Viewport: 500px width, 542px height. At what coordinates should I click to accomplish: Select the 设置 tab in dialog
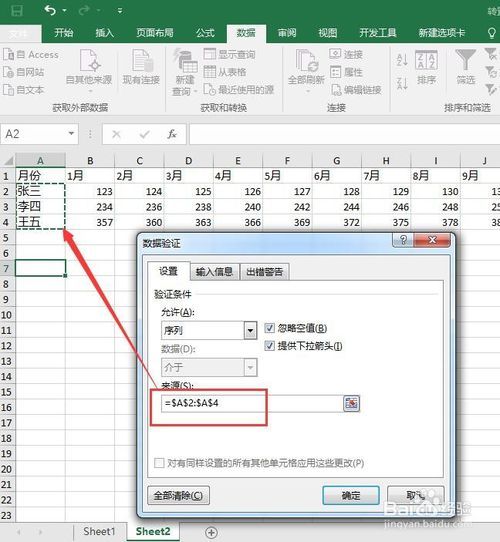pyautogui.click(x=168, y=271)
